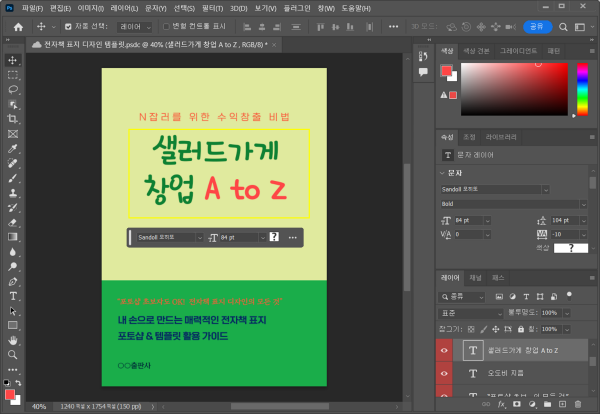This screenshot has height=414, width=600.
Task: Click the delete layer trash icon
Action: tap(577, 405)
